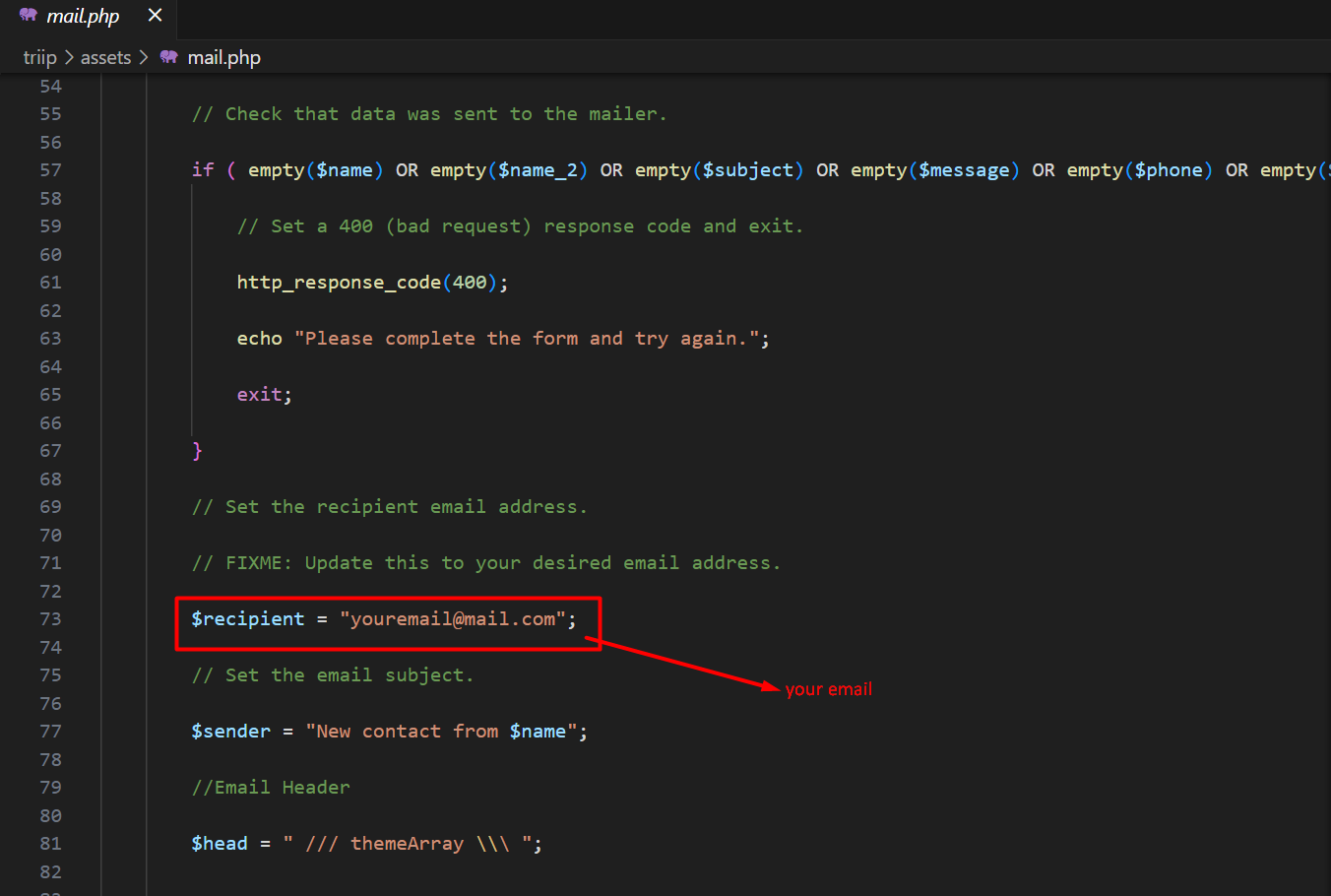1331x896 pixels.
Task: Open the triip breadcrumb folder
Action: (39, 58)
